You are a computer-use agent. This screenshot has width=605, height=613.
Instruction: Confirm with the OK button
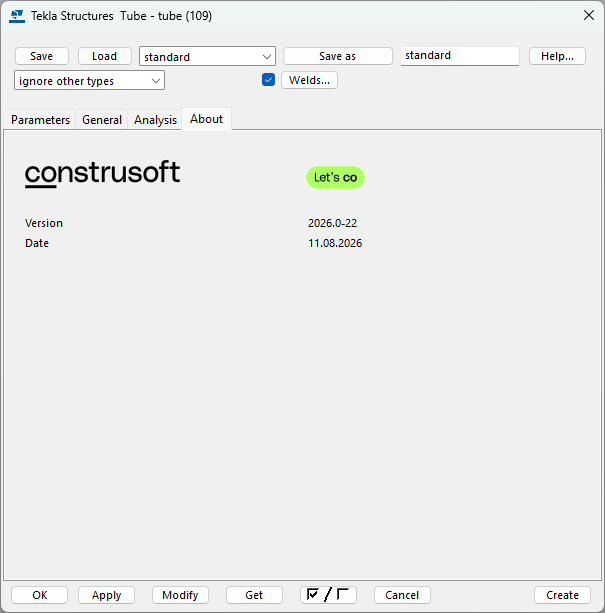[39, 595]
